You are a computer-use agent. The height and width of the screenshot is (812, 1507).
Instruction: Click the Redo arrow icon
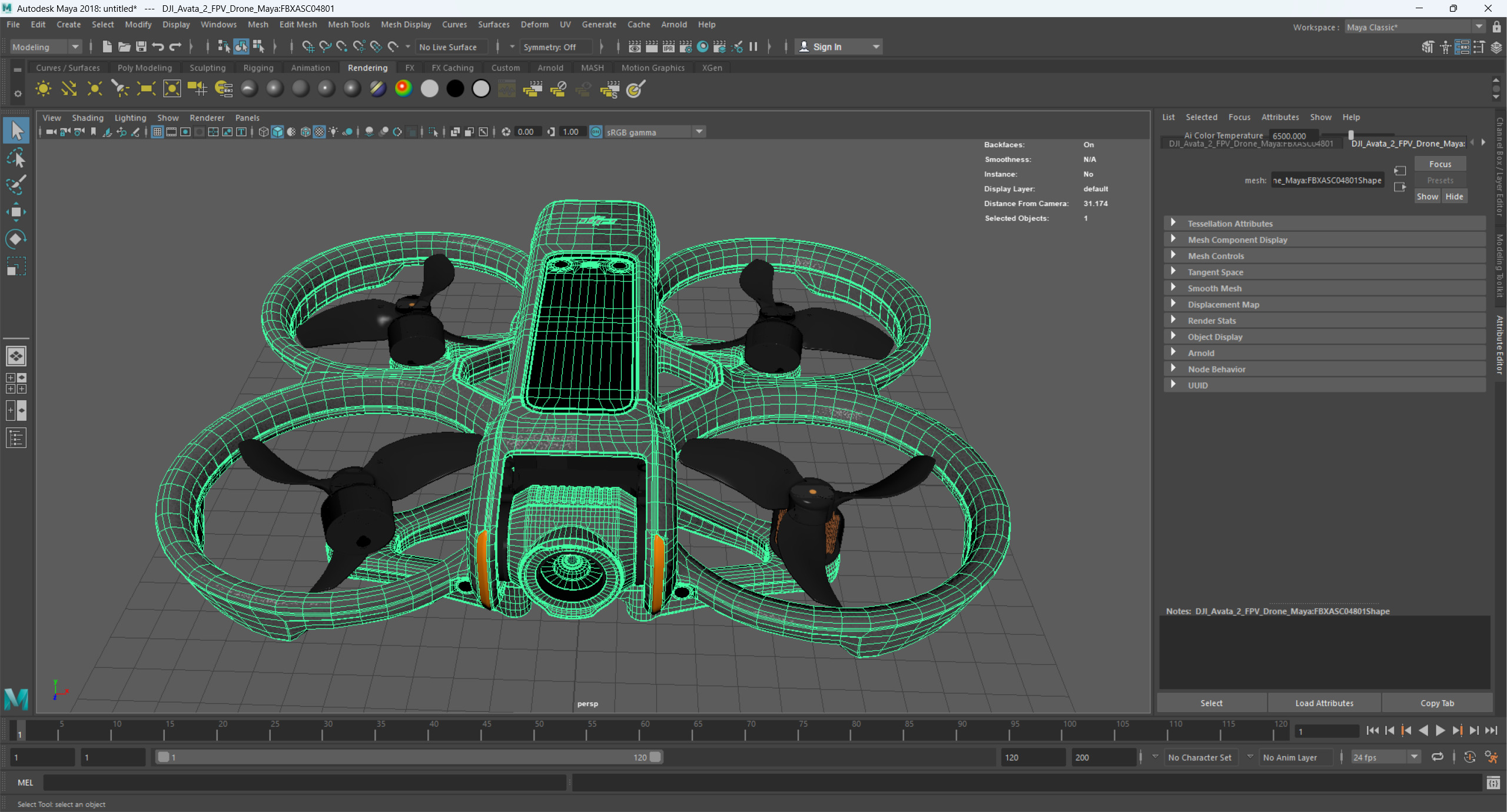click(x=175, y=46)
